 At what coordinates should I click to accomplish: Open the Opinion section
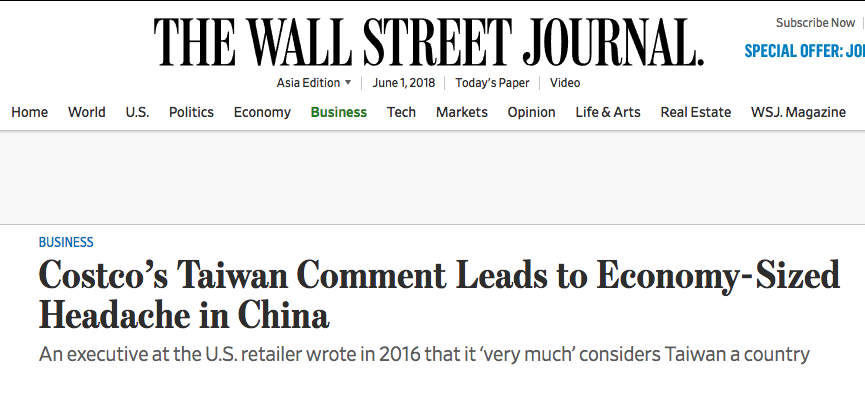(531, 112)
